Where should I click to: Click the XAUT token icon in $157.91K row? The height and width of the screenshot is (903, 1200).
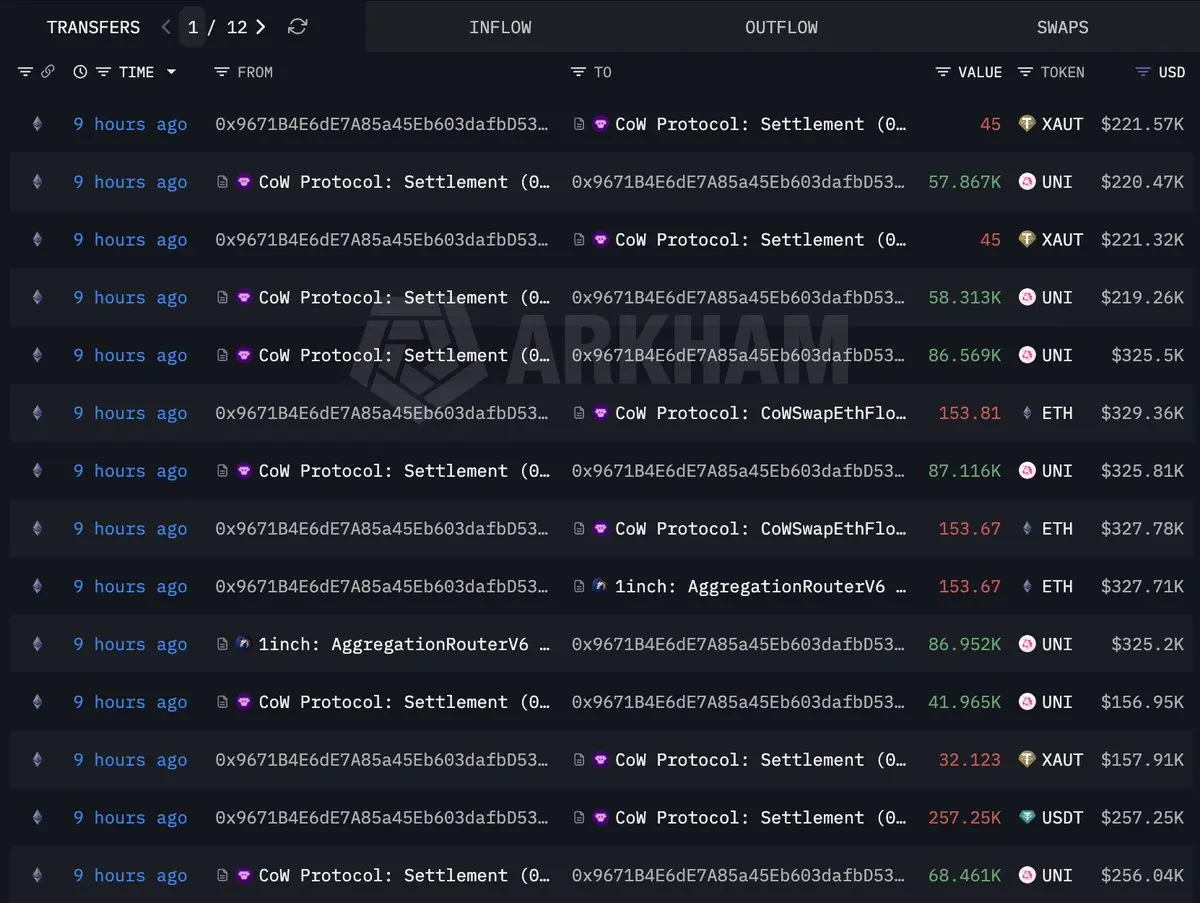point(1026,760)
